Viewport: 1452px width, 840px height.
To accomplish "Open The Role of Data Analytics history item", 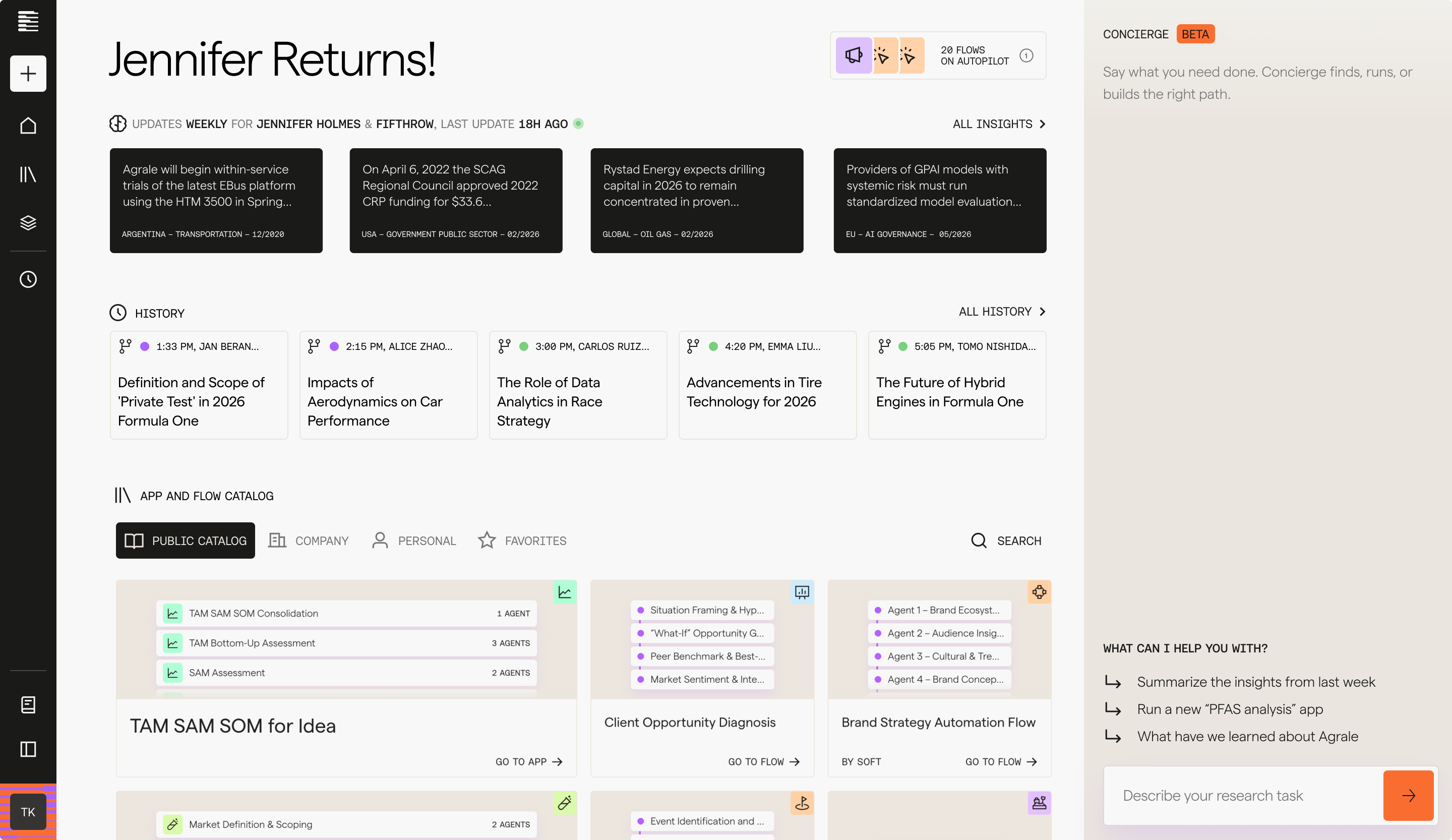I will 578,385.
